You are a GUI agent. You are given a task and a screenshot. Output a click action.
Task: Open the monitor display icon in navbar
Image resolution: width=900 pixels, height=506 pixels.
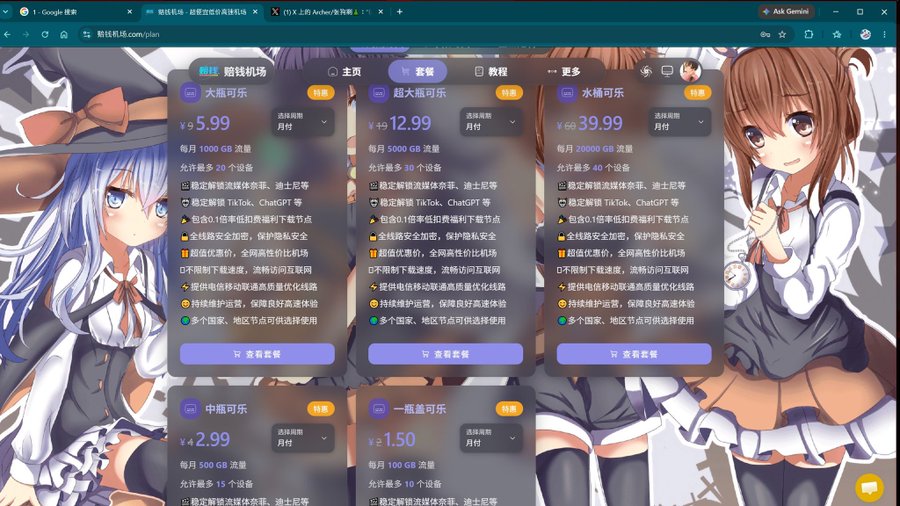667,71
